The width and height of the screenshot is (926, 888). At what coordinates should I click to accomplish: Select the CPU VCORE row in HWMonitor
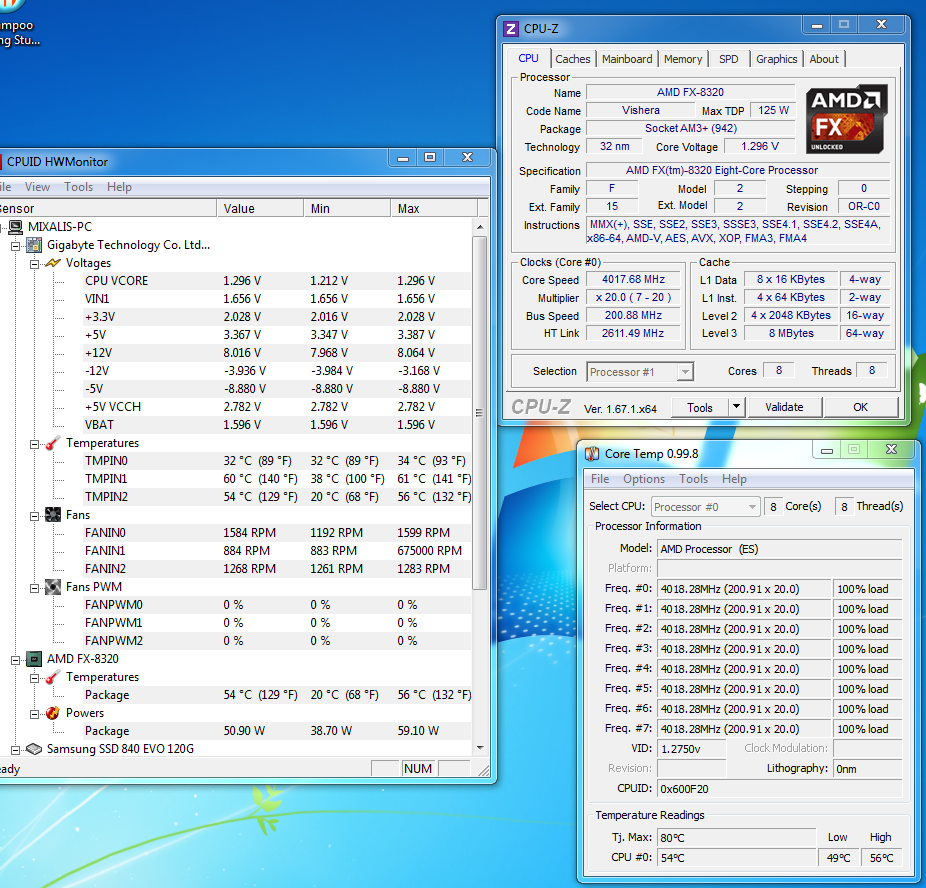(278, 281)
